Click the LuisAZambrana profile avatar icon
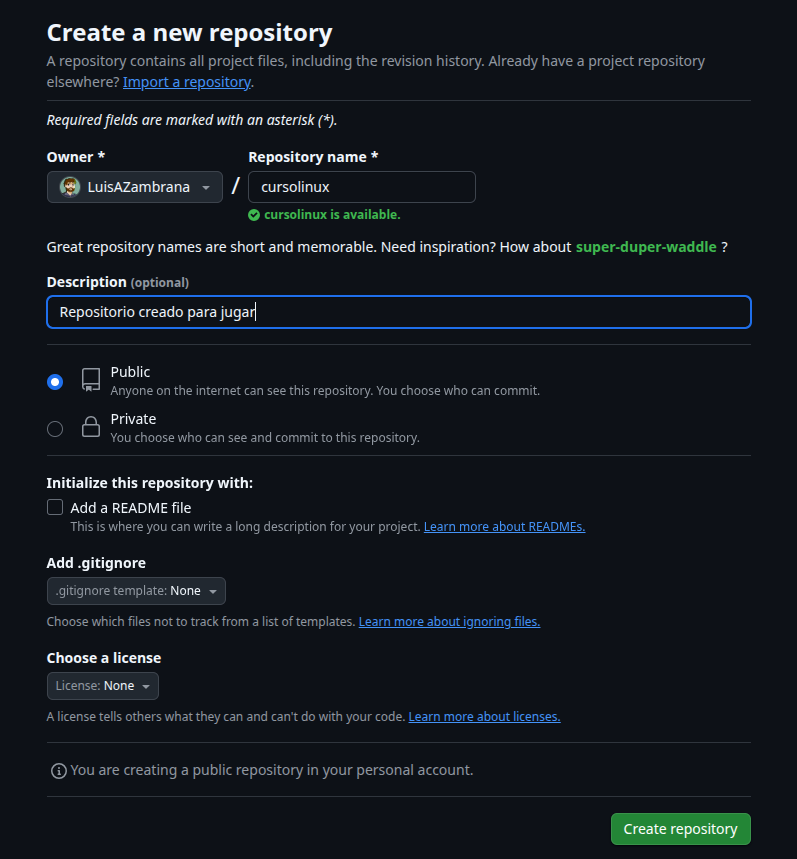The height and width of the screenshot is (859, 797). [68, 187]
